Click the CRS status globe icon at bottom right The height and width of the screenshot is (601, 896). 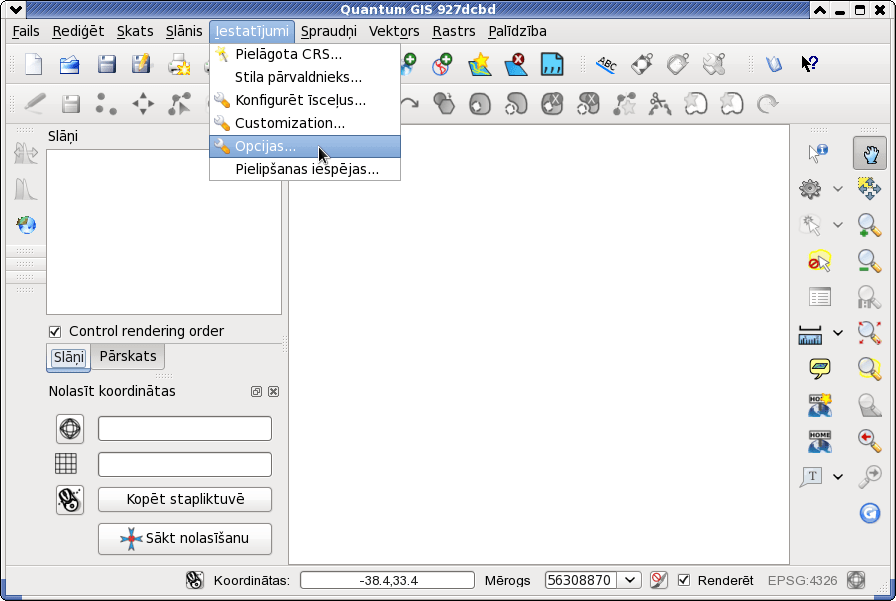[x=856, y=580]
